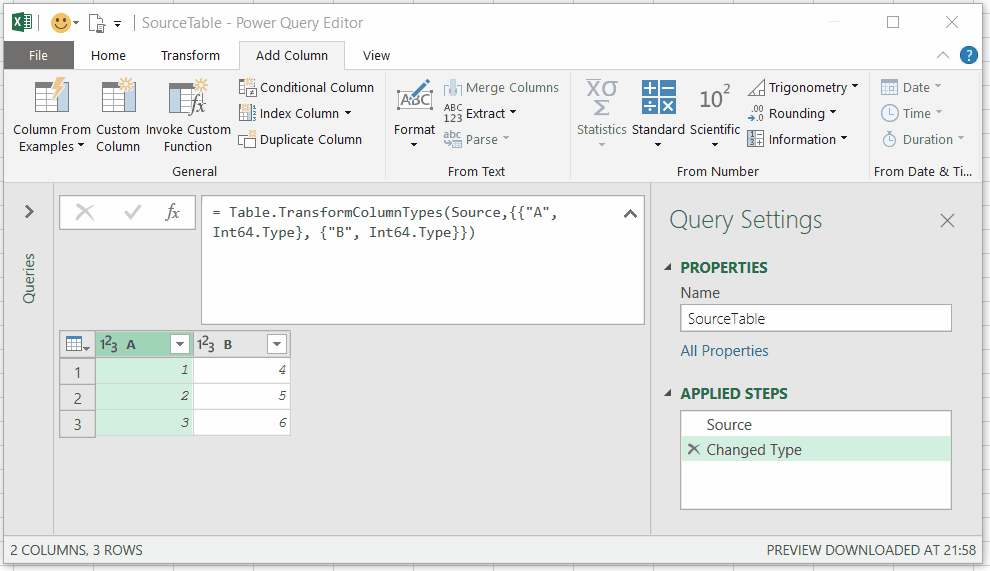Select column B header
990x571 pixels.
click(241, 344)
